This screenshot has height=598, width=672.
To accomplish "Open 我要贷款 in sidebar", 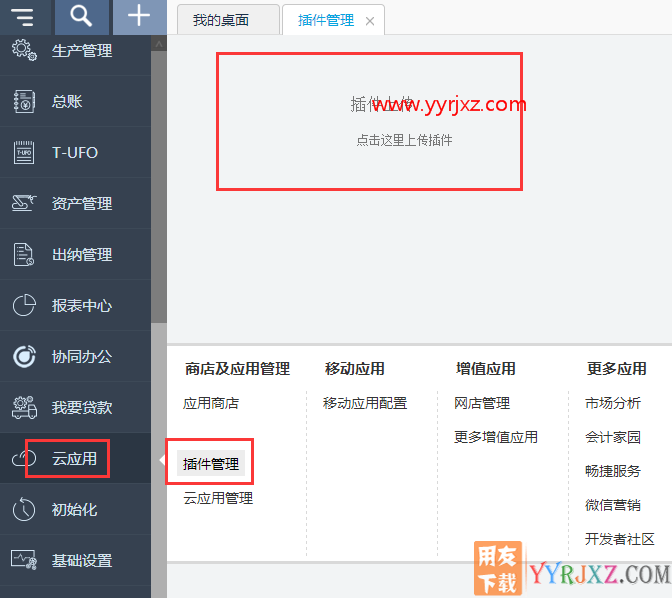I will pos(82,408).
